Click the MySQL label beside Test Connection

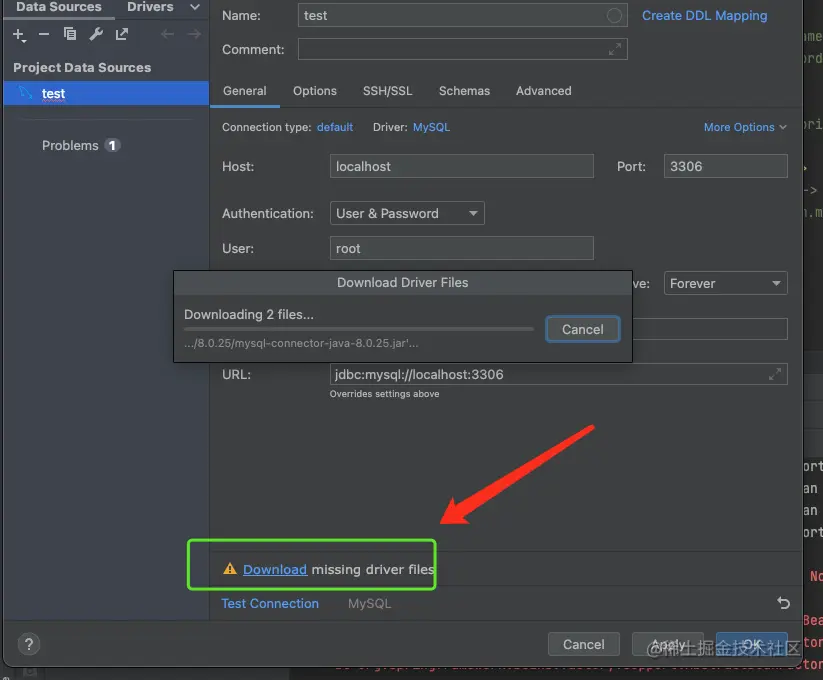(370, 603)
